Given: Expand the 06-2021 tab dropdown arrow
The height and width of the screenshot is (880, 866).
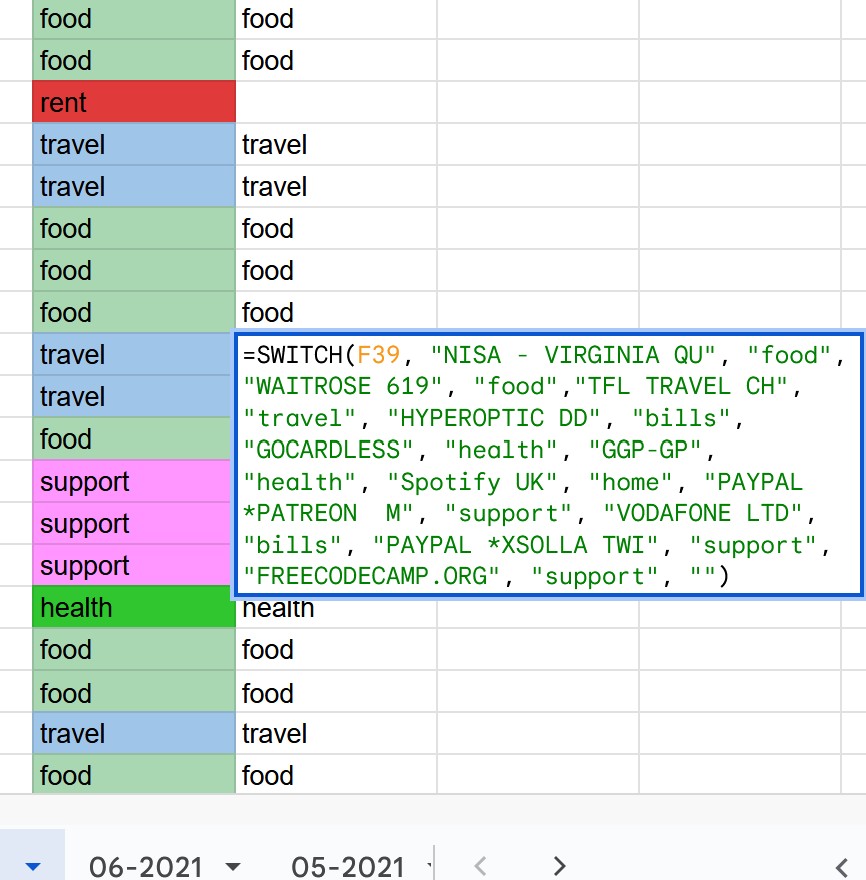Looking at the screenshot, I should point(232,867).
